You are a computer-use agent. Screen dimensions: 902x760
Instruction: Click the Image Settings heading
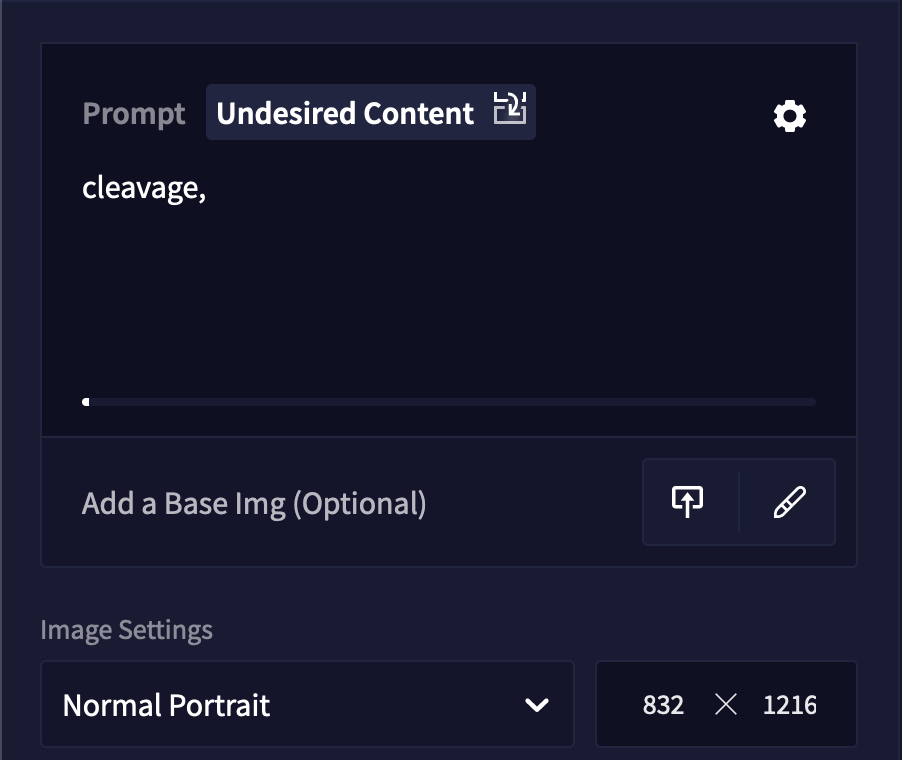click(127, 630)
